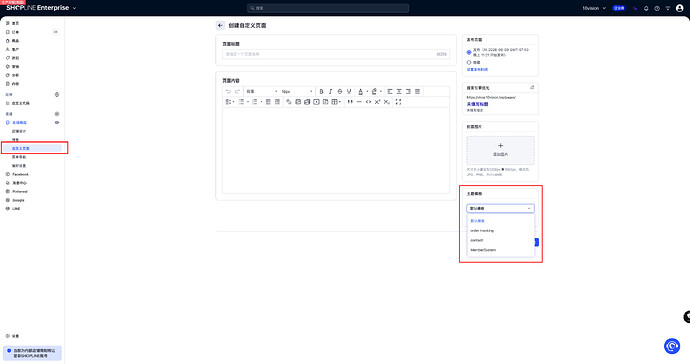Expand the SHOPLINE Enterprise store switcher
This screenshot has width=690, height=364.
74,8
